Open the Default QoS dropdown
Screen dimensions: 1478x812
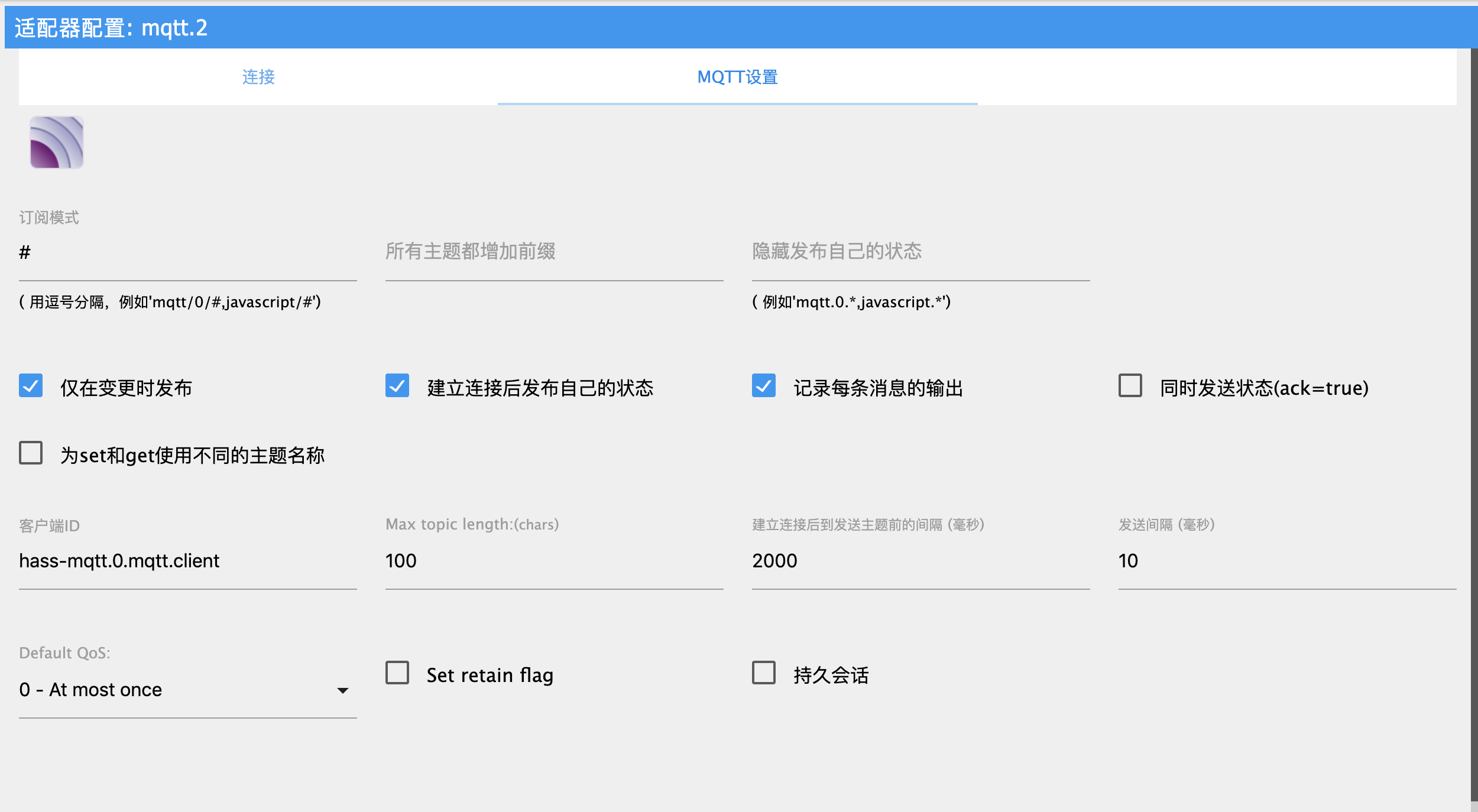click(177, 690)
